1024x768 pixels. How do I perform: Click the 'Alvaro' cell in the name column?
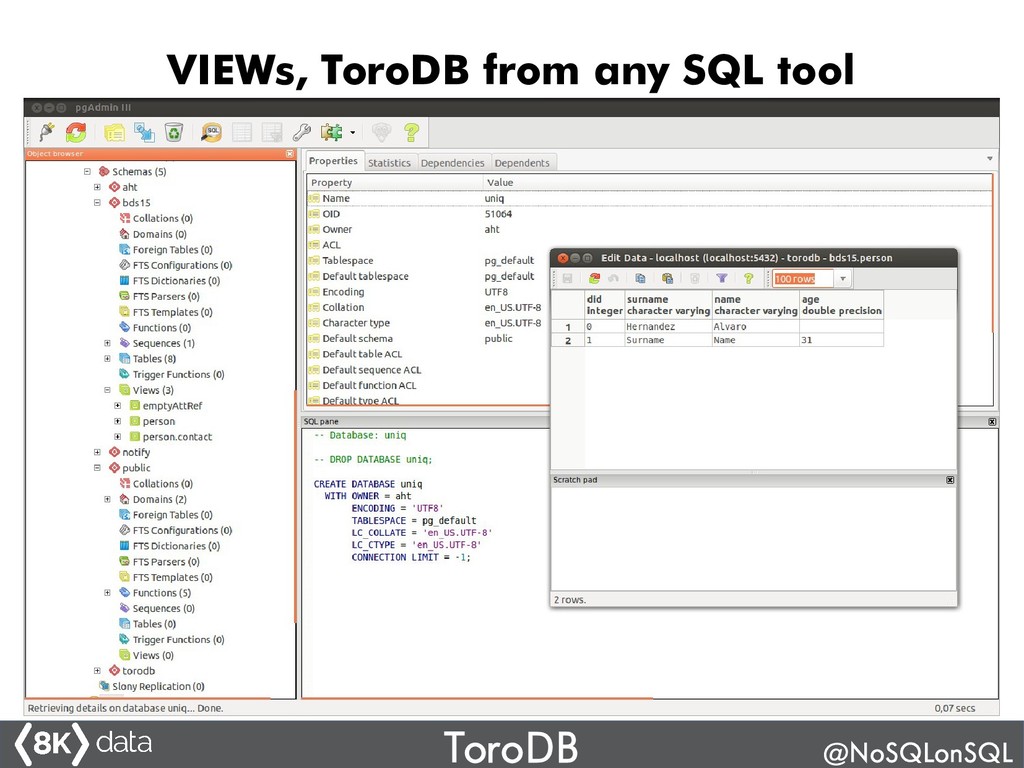tap(756, 327)
